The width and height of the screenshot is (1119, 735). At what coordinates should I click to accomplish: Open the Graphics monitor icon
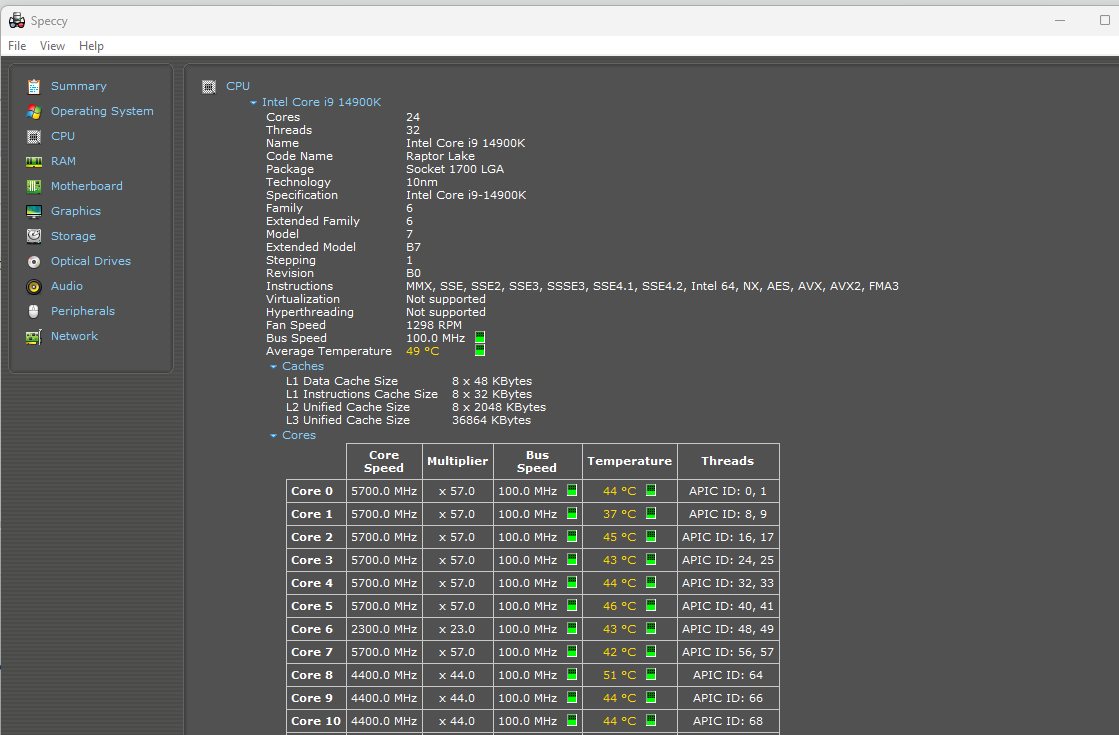pos(34,212)
